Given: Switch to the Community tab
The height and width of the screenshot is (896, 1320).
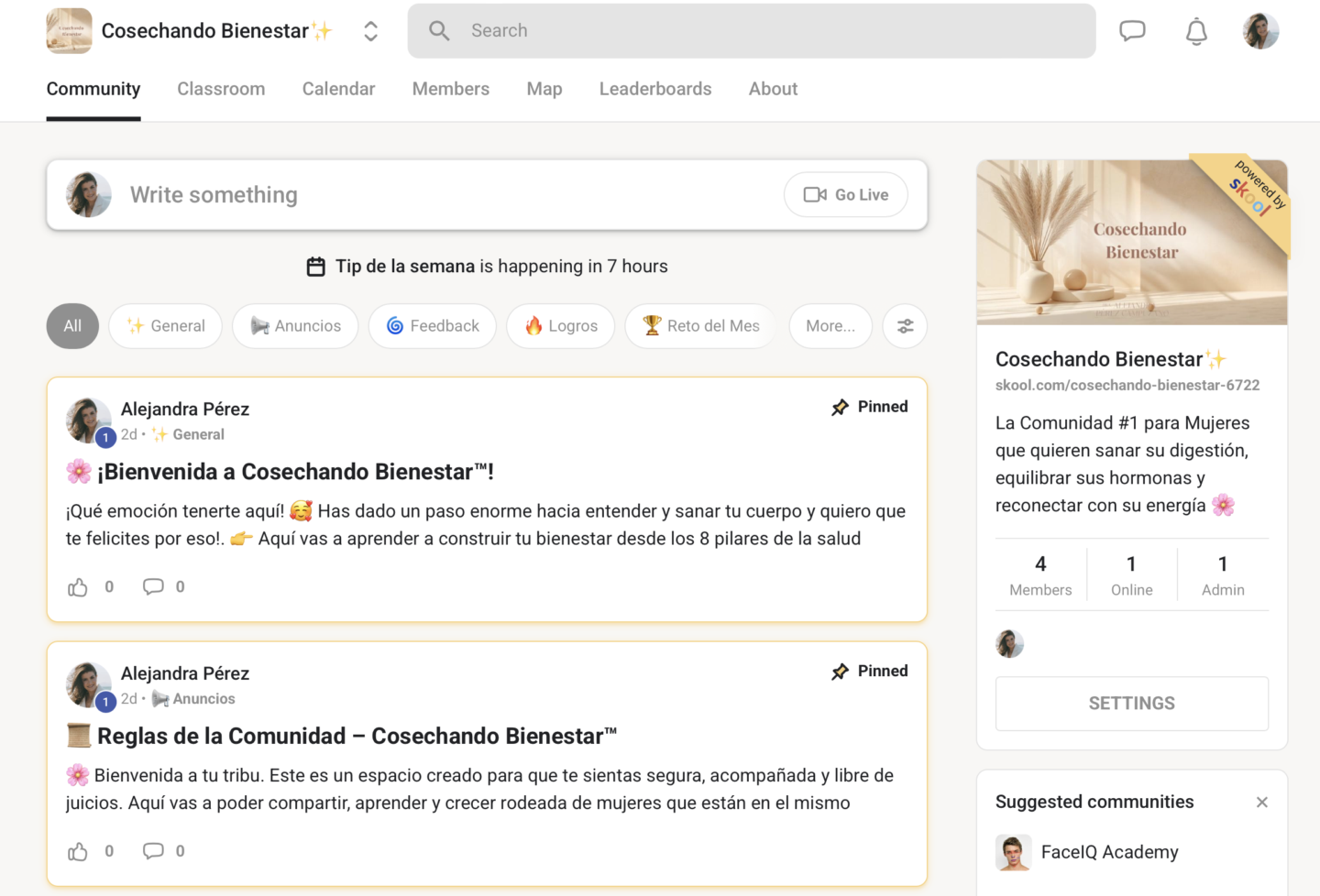Looking at the screenshot, I should click(x=93, y=89).
